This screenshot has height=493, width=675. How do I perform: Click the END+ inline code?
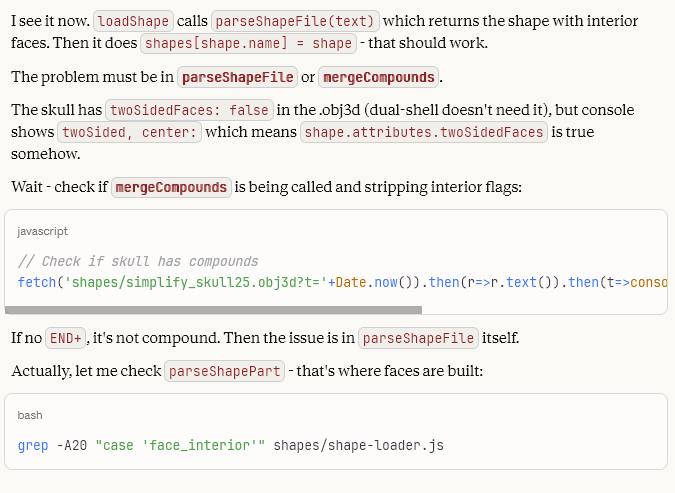click(x=66, y=338)
